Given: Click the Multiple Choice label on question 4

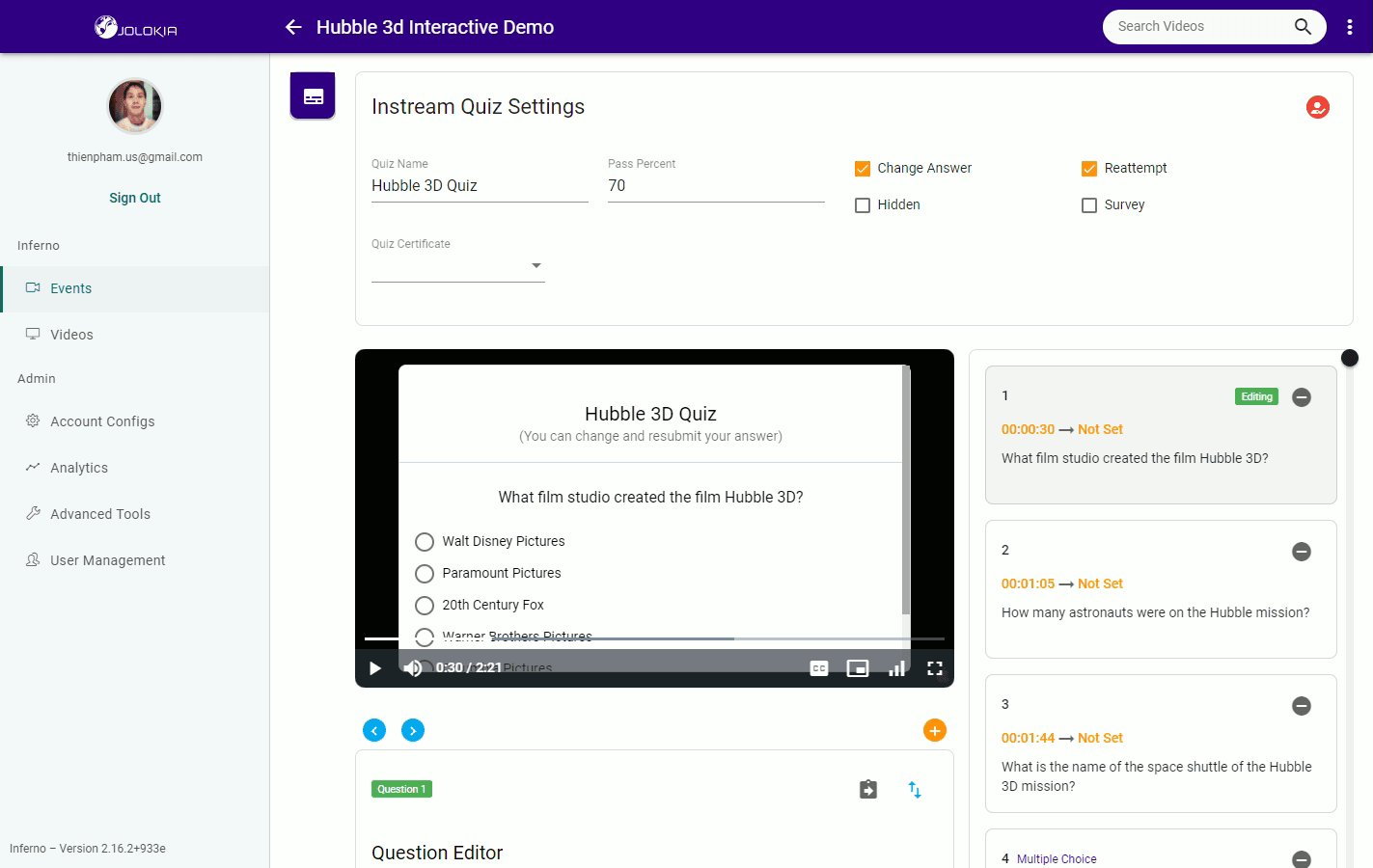Looking at the screenshot, I should click(x=1057, y=859).
